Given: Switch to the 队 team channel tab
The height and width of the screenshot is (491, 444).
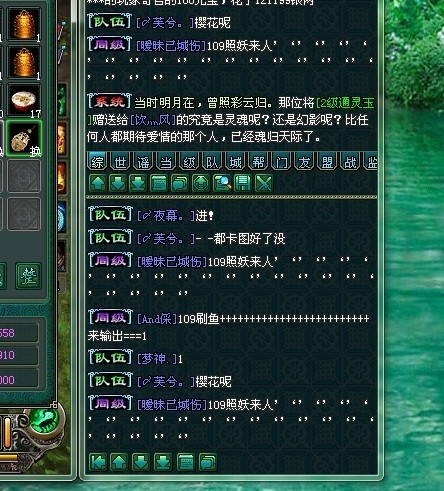Looking at the screenshot, I should click(x=212, y=162).
